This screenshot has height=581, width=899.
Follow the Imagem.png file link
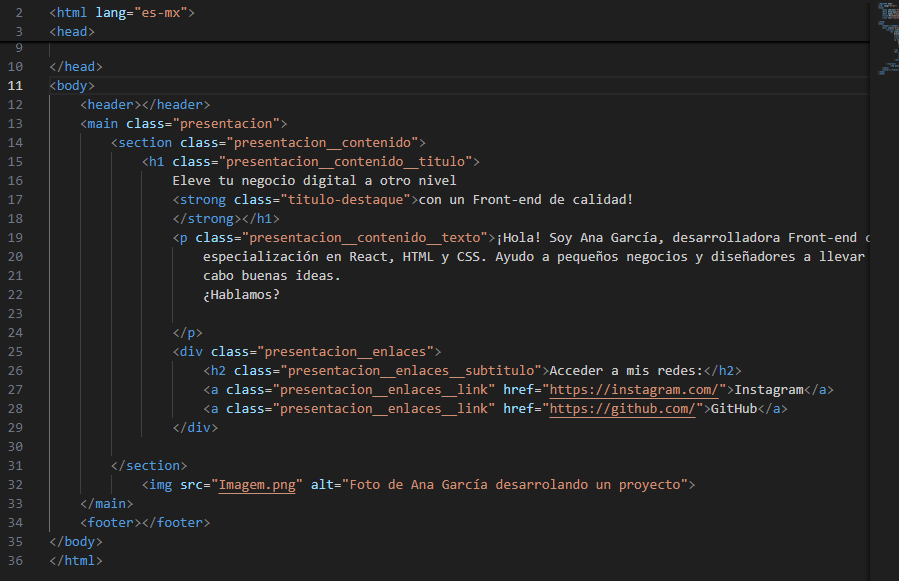coord(257,485)
